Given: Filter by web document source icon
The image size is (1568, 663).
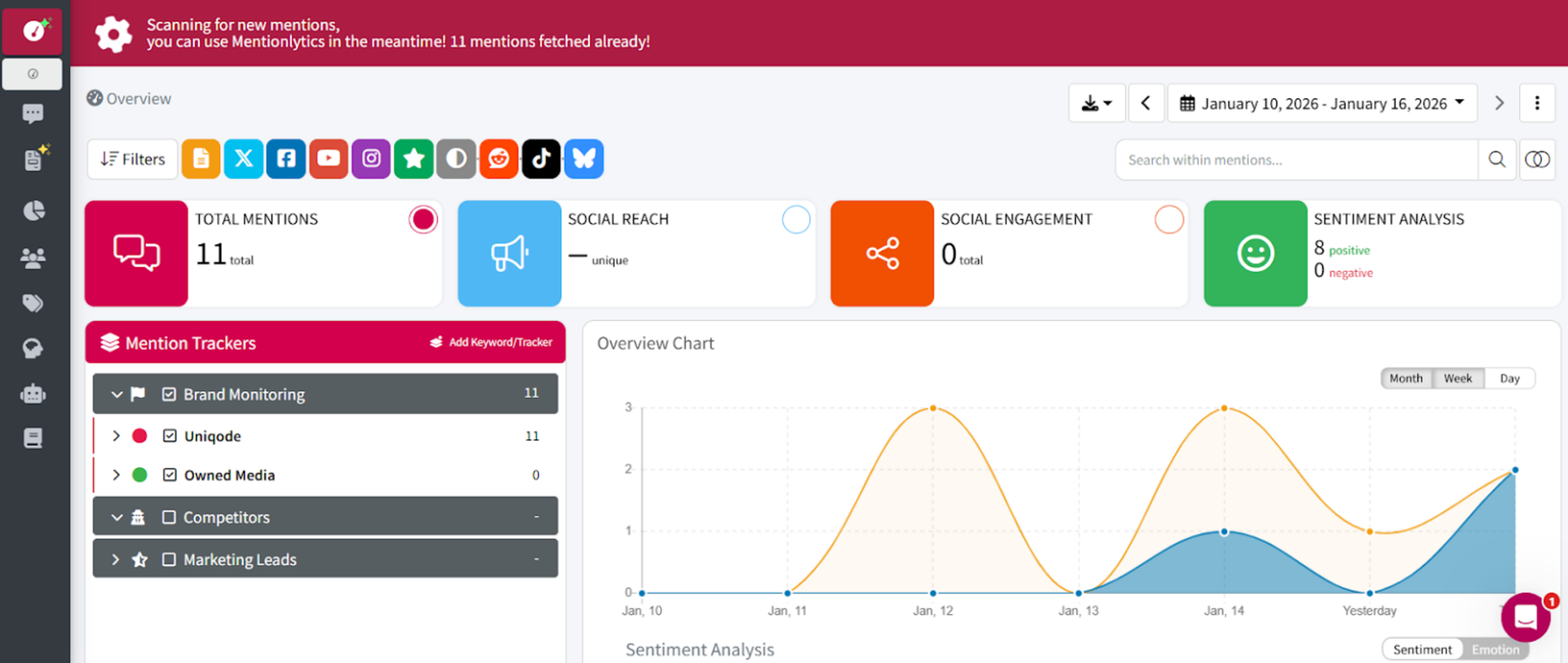Looking at the screenshot, I should 201,159.
